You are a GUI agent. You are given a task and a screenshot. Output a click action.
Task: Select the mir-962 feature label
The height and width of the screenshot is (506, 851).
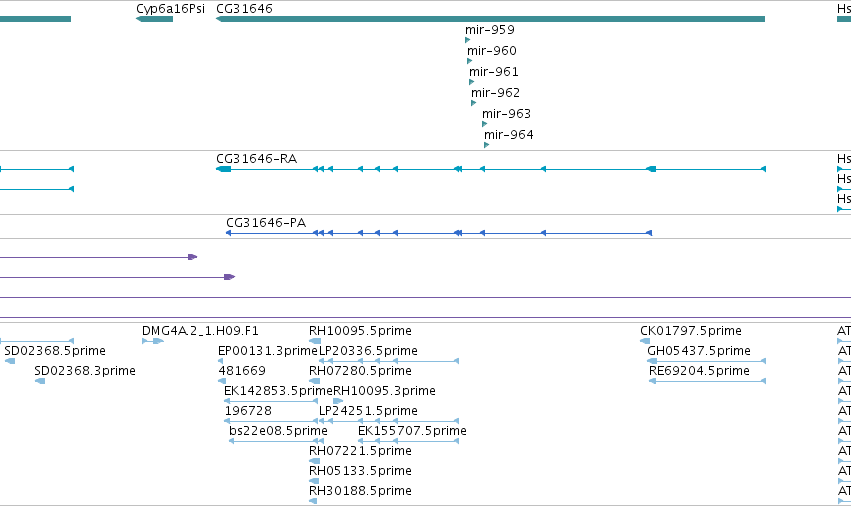coord(496,93)
